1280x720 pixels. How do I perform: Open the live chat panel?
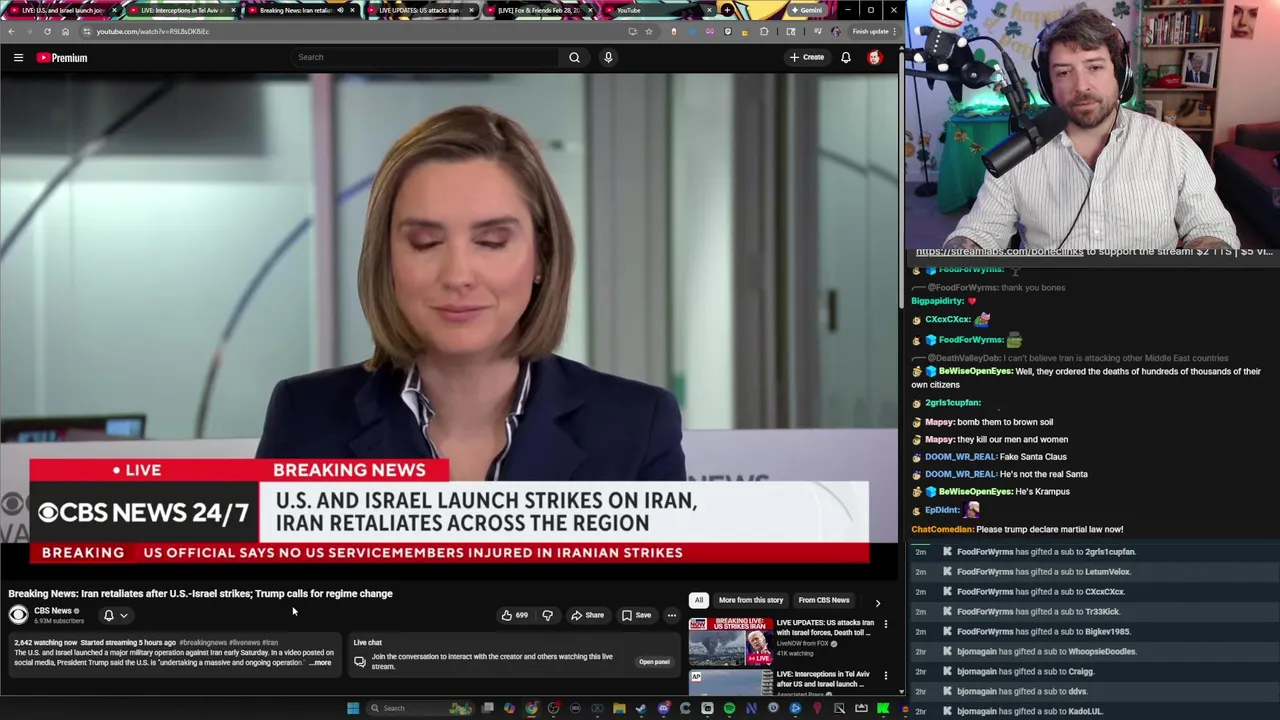[x=654, y=661]
